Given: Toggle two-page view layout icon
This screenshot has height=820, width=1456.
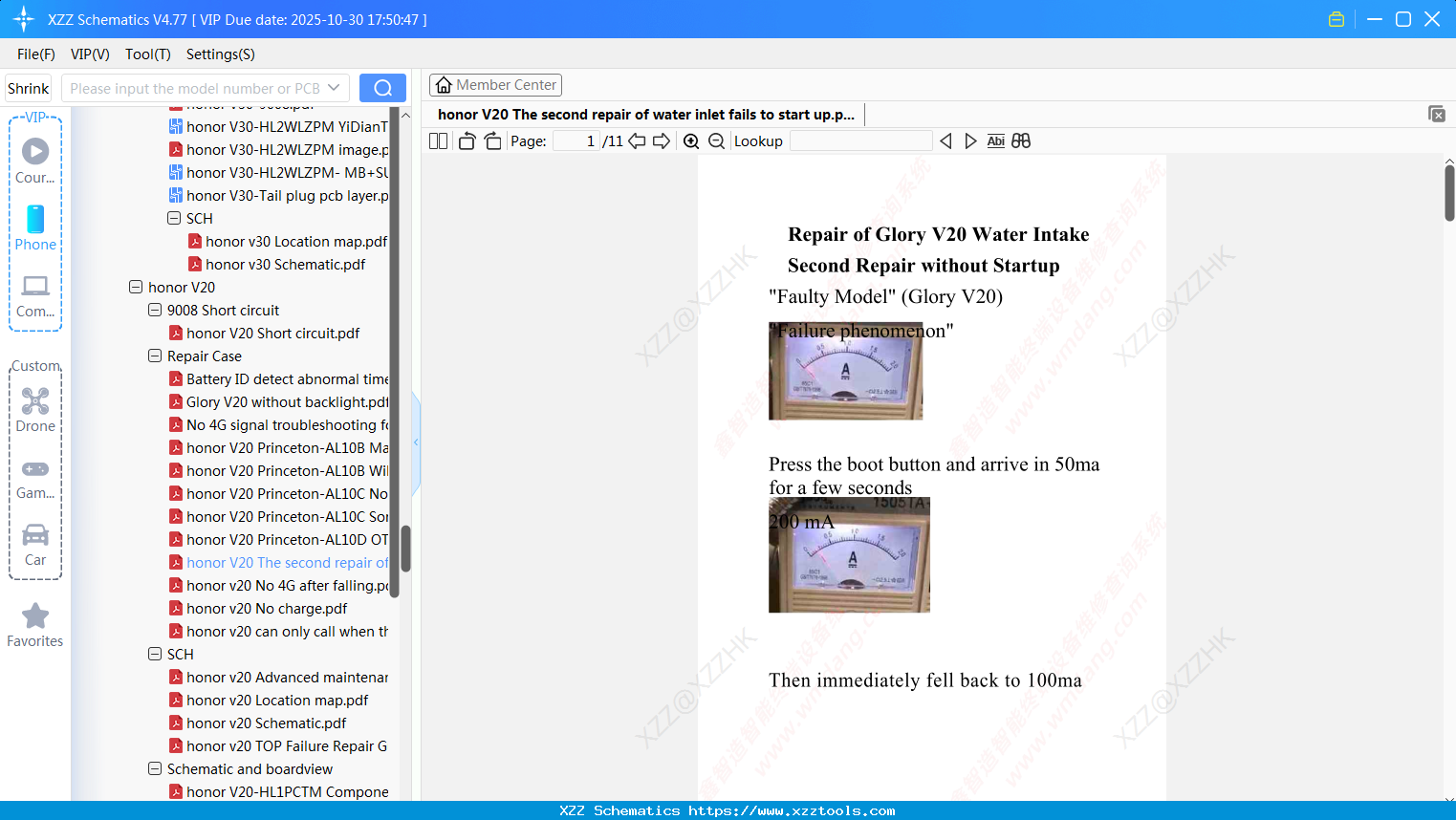Looking at the screenshot, I should click(439, 140).
